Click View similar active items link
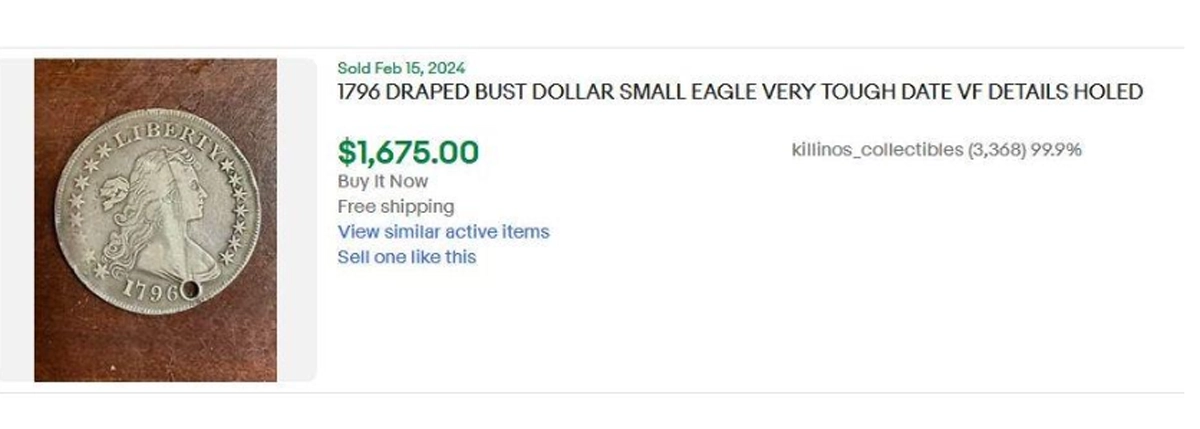 point(443,232)
